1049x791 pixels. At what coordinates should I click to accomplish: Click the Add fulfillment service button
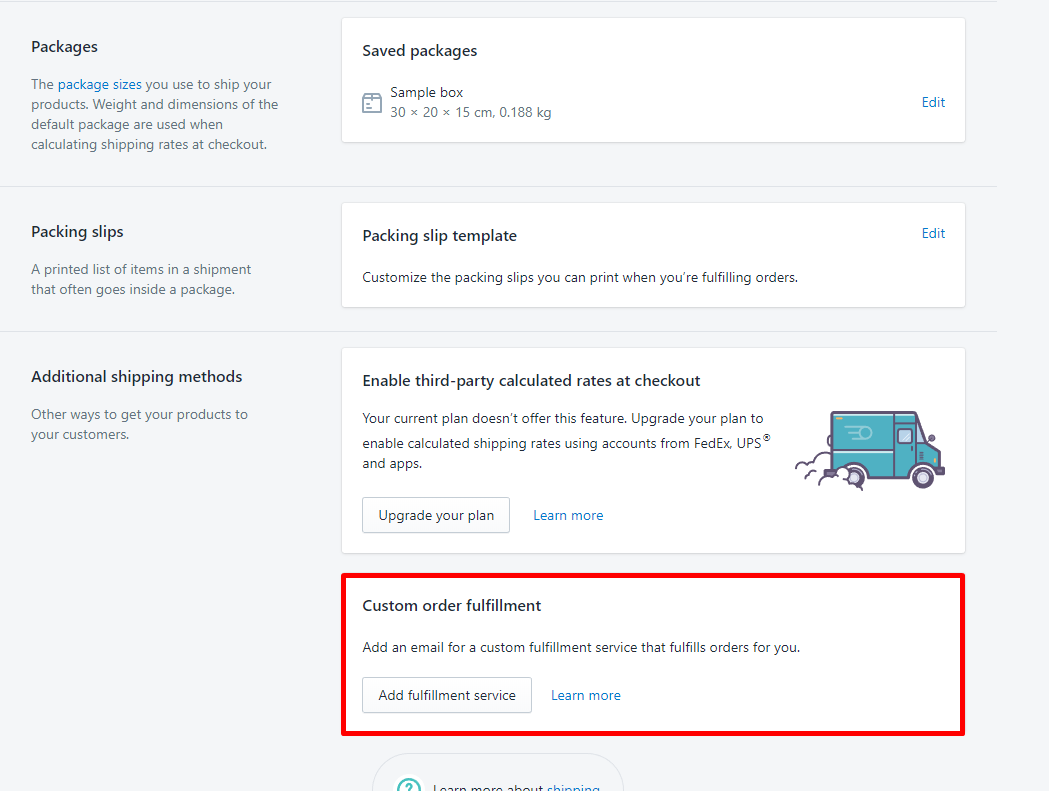pyautogui.click(x=447, y=695)
